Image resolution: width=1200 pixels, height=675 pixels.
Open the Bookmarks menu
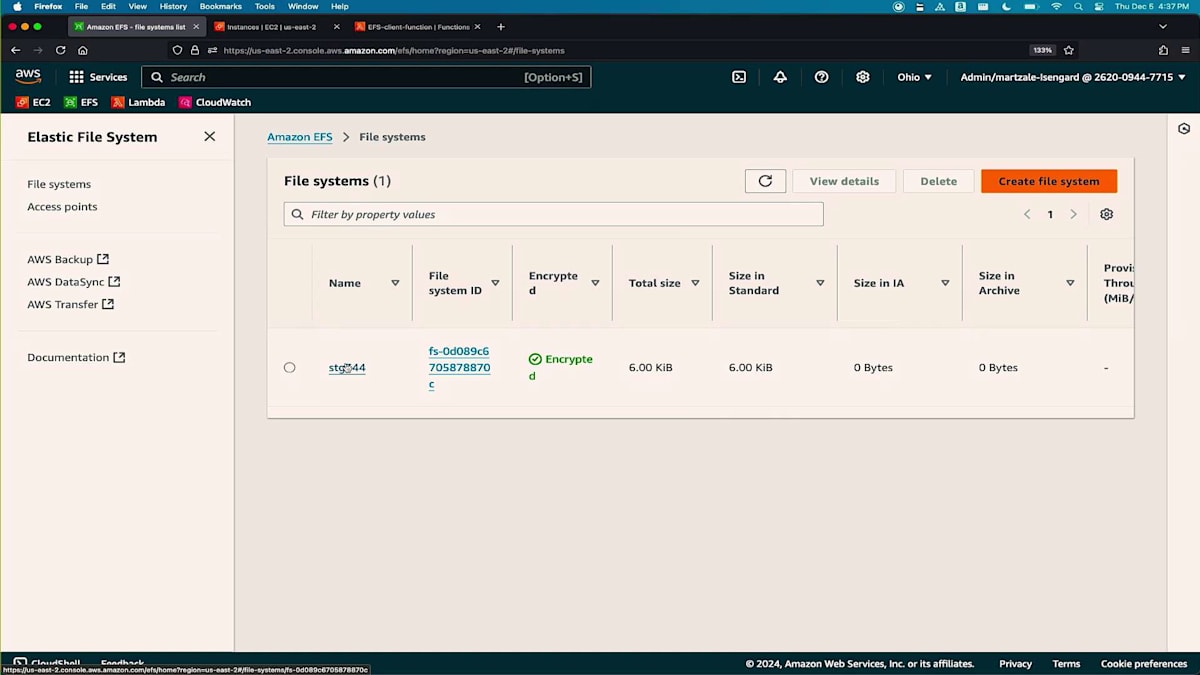pyautogui.click(x=220, y=6)
